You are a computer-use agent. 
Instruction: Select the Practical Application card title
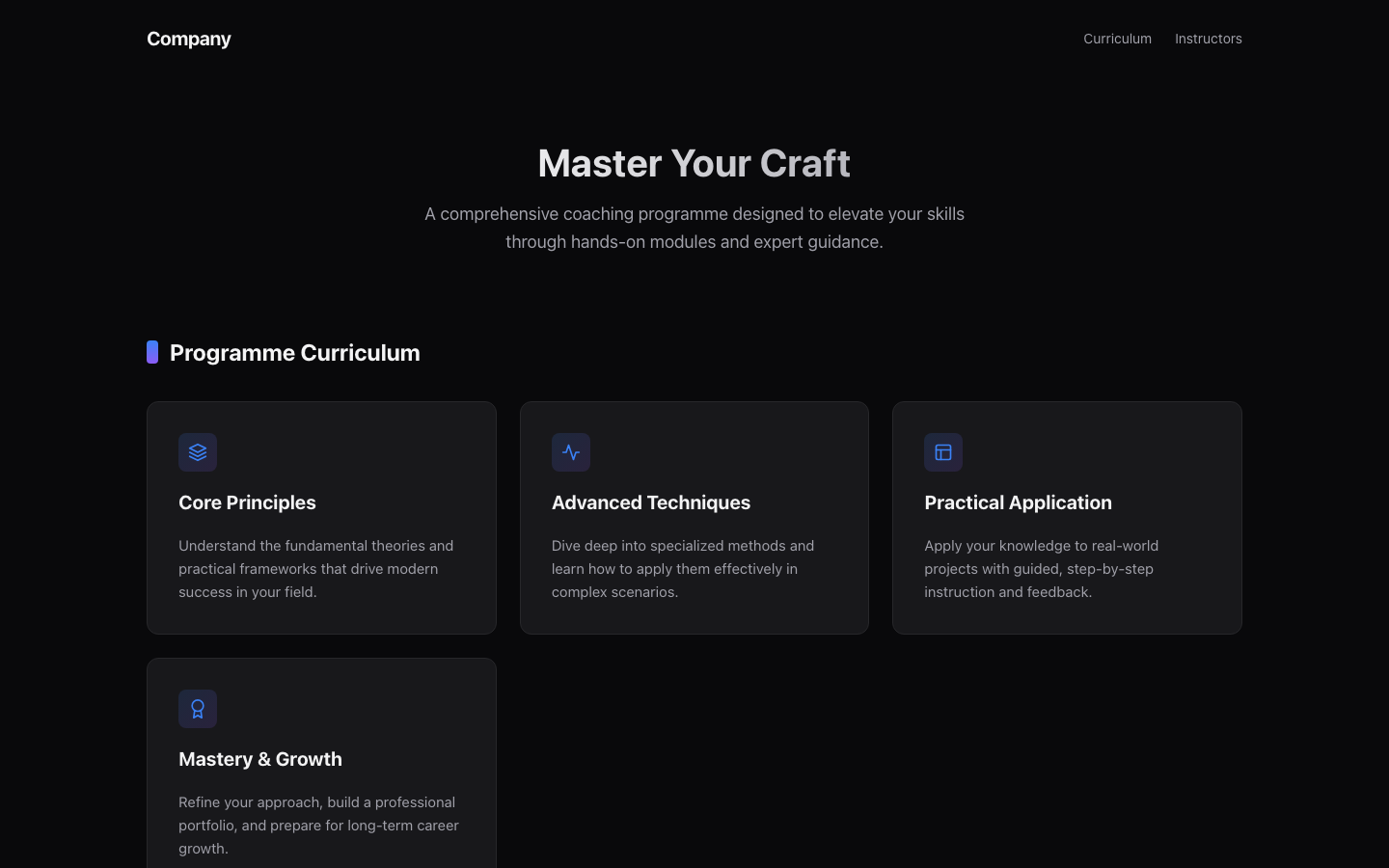(x=1018, y=502)
